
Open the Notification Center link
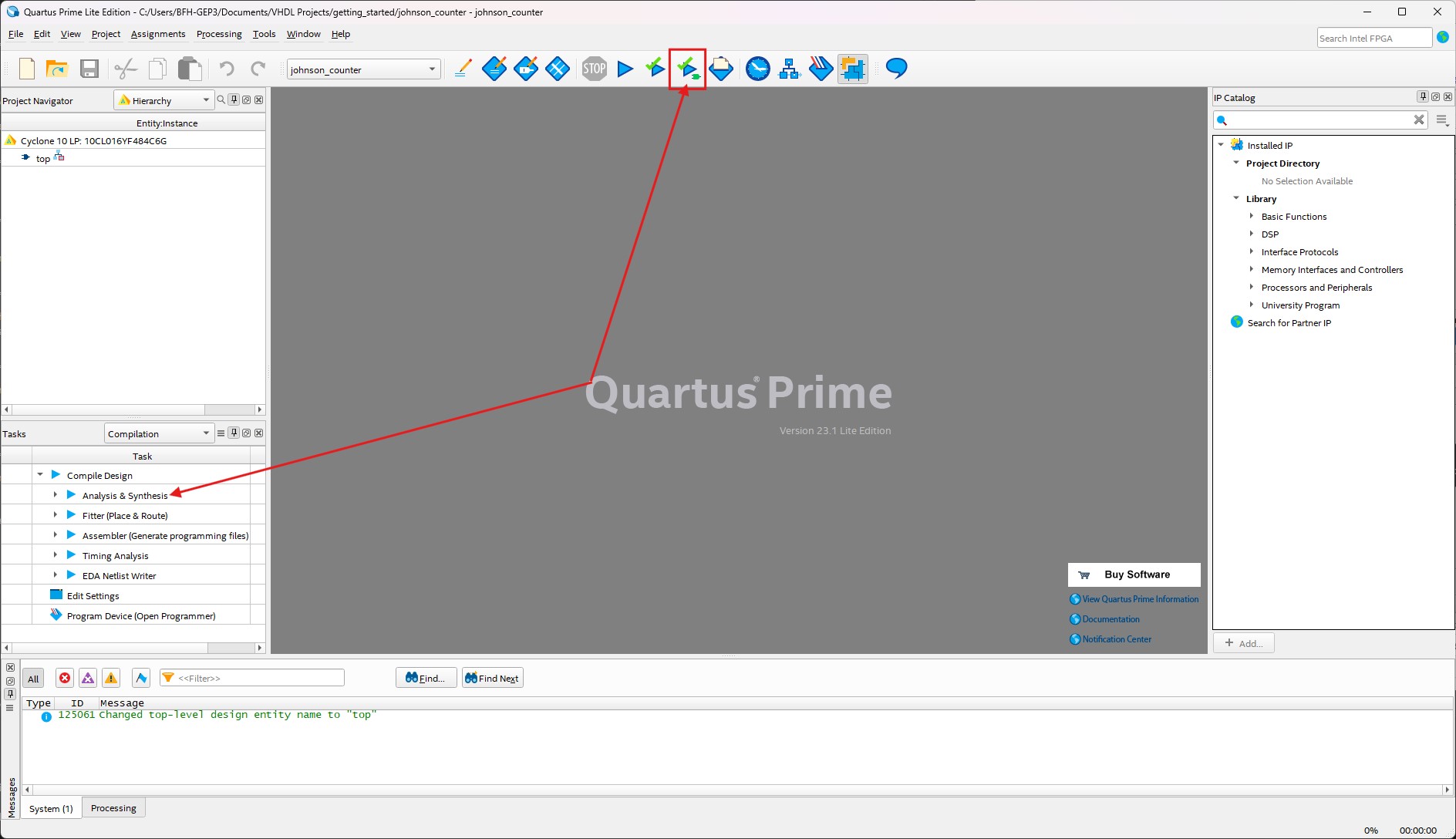tap(1117, 639)
